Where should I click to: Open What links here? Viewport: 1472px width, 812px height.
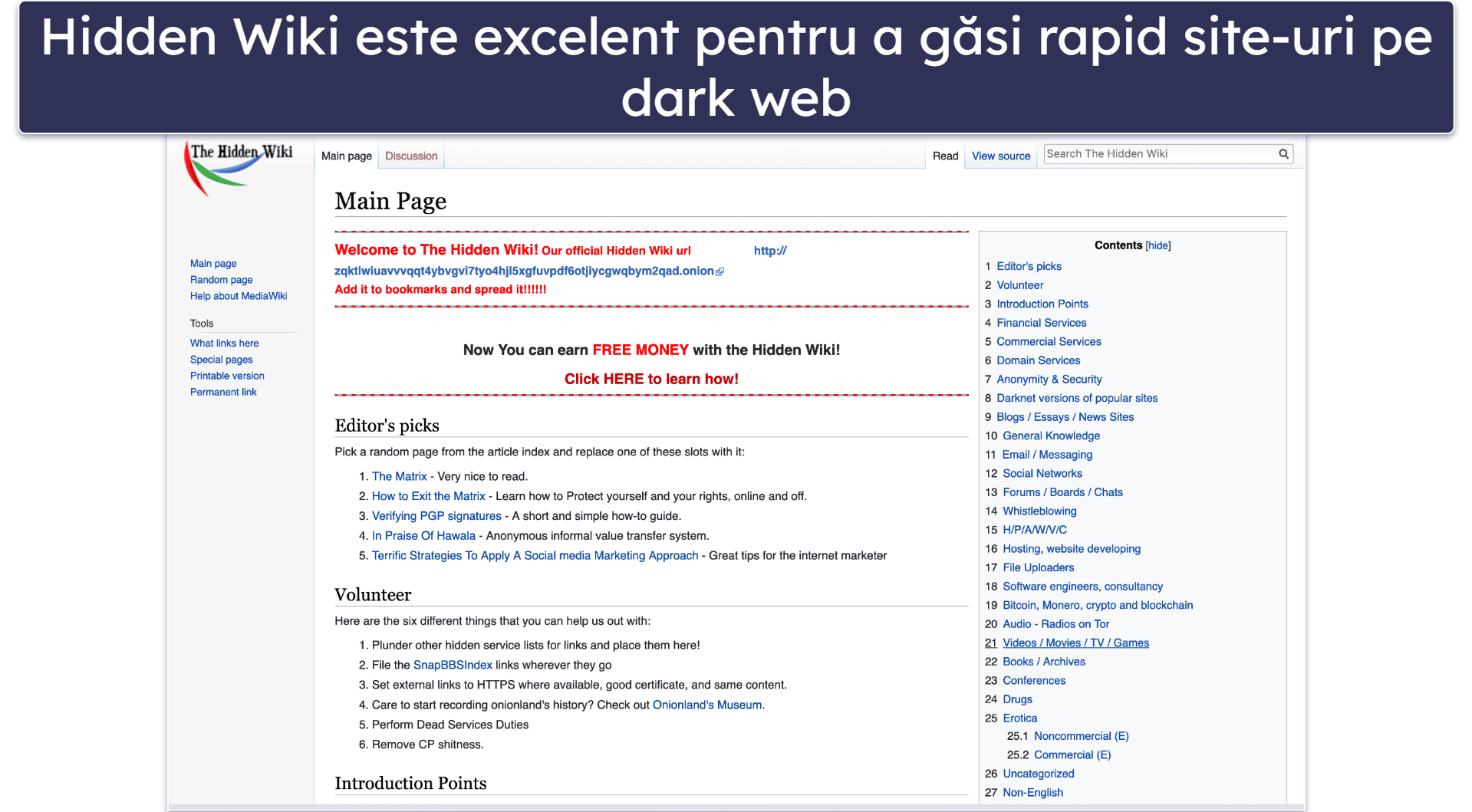[x=224, y=344]
